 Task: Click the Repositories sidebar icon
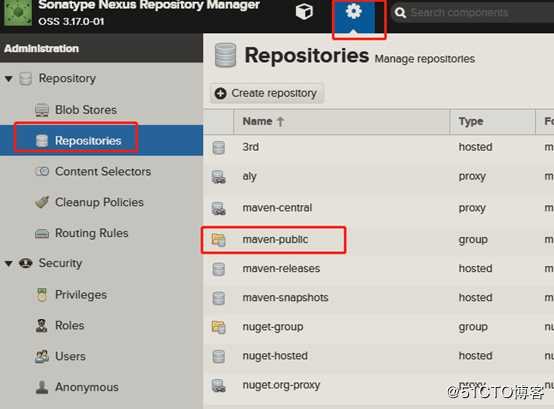[x=42, y=141]
